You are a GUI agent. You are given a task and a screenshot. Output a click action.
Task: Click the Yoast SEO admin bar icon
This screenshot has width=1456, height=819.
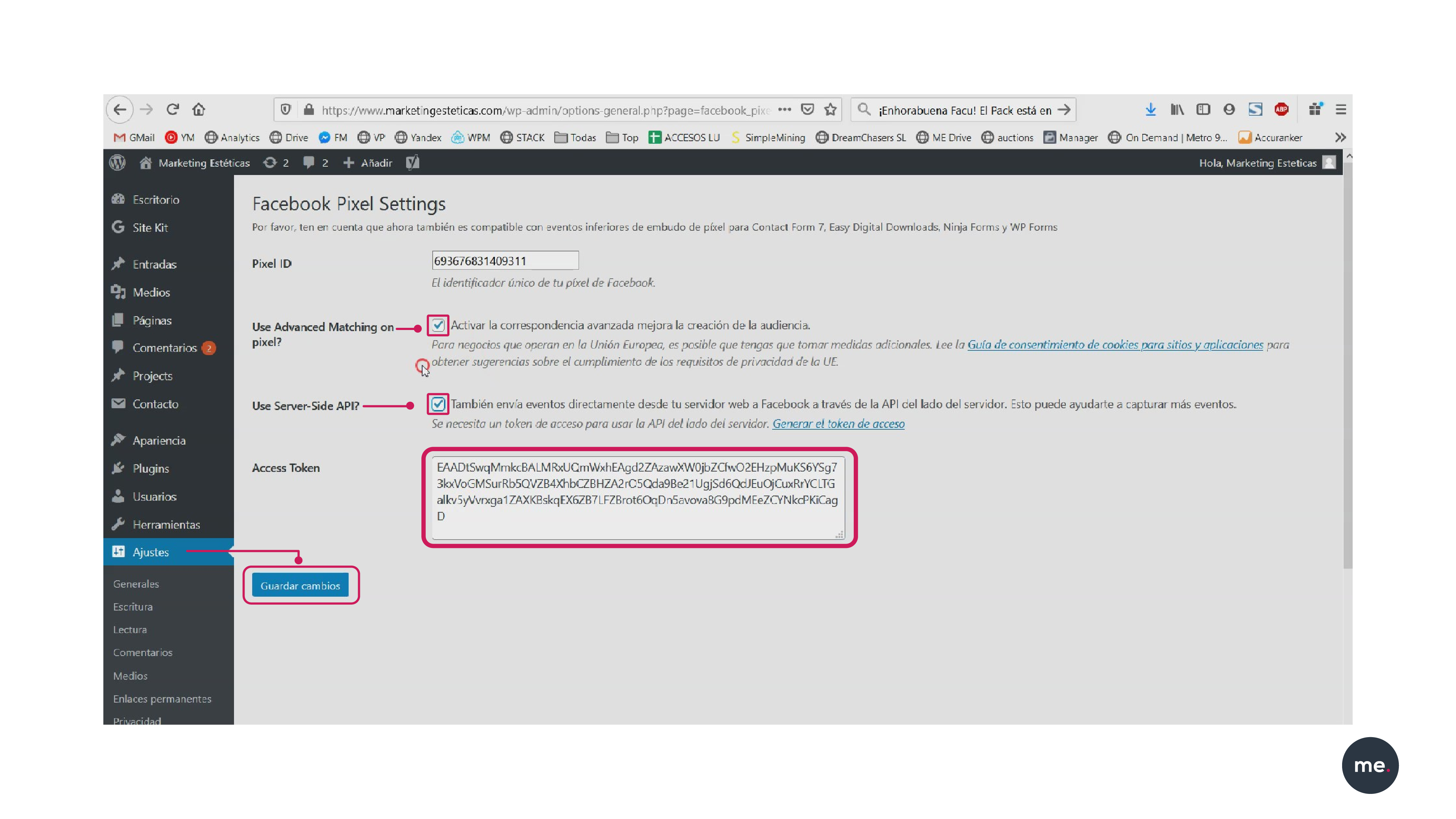[x=413, y=163]
